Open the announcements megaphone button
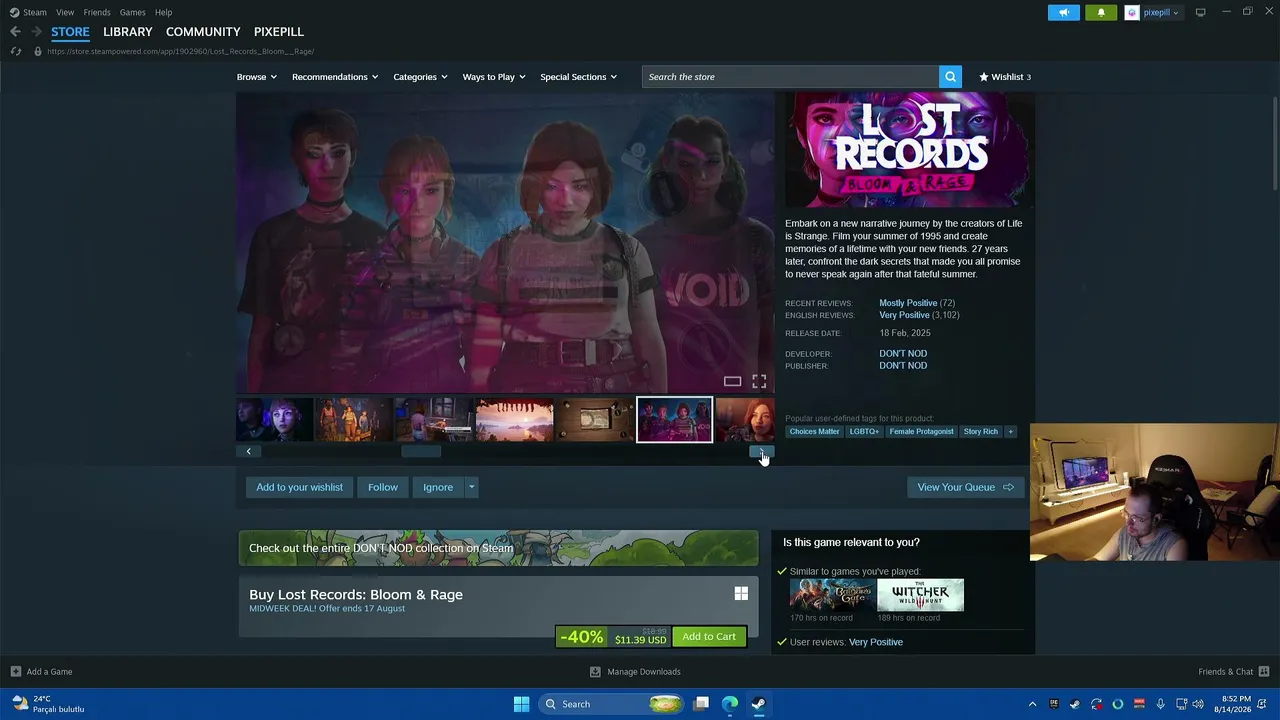 tap(1064, 12)
